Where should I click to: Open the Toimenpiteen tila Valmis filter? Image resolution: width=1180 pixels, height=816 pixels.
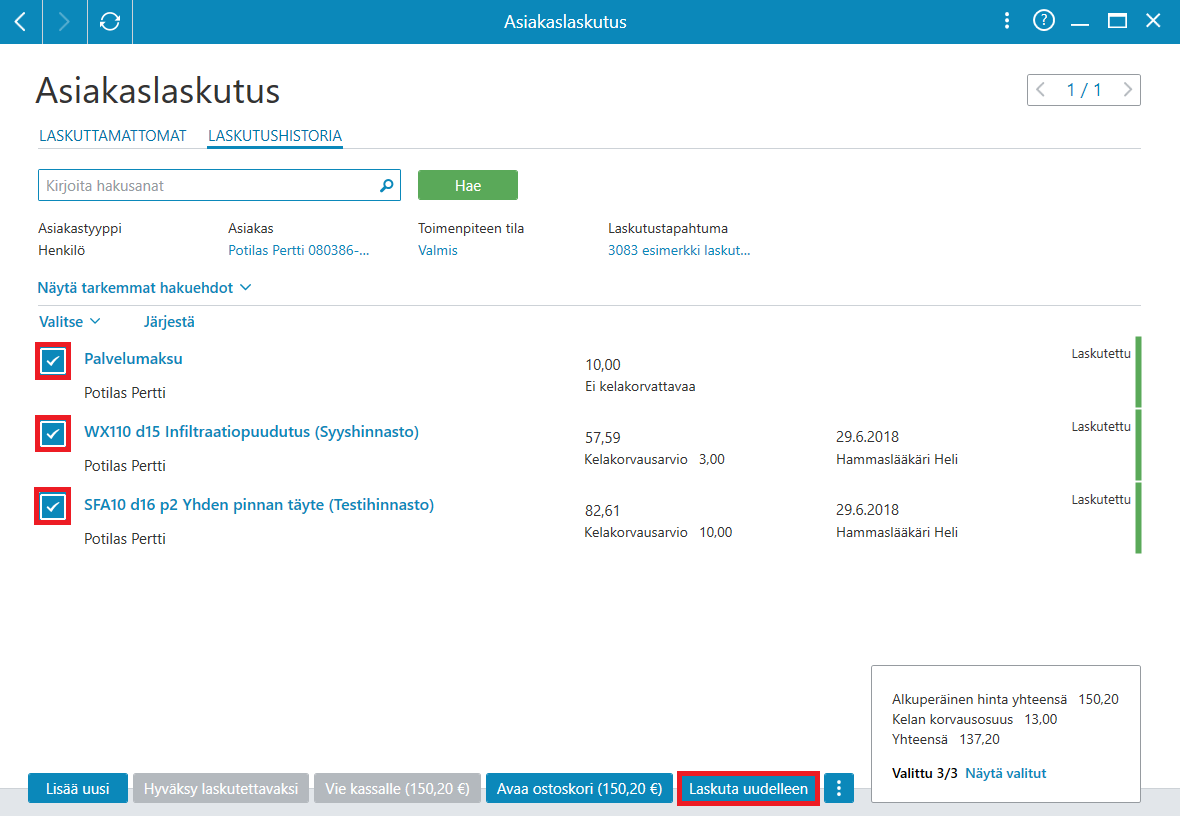438,251
